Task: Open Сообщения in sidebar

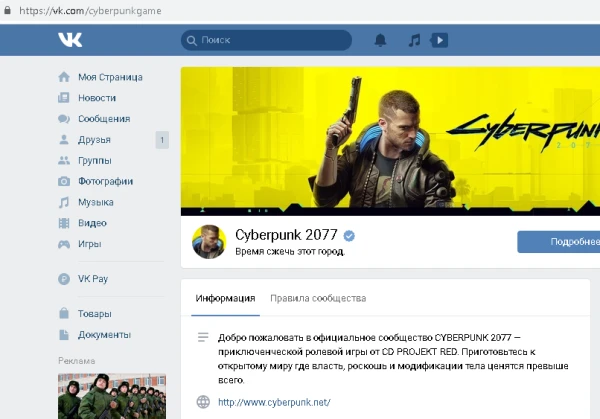Action: [x=104, y=119]
